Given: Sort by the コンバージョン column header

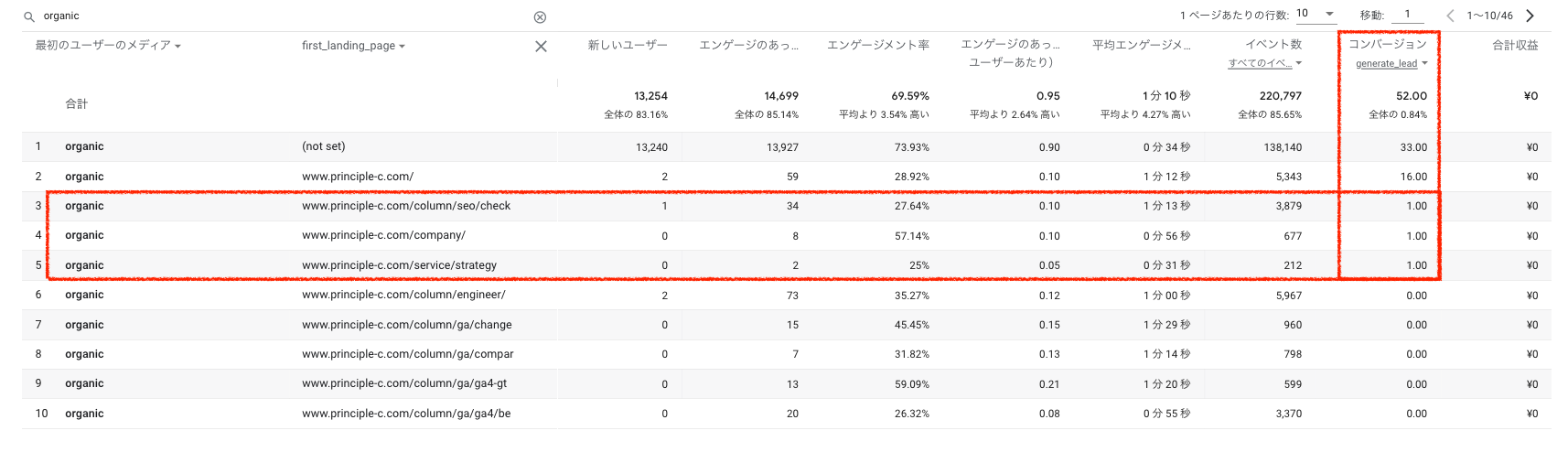Looking at the screenshot, I should pyautogui.click(x=1388, y=44).
